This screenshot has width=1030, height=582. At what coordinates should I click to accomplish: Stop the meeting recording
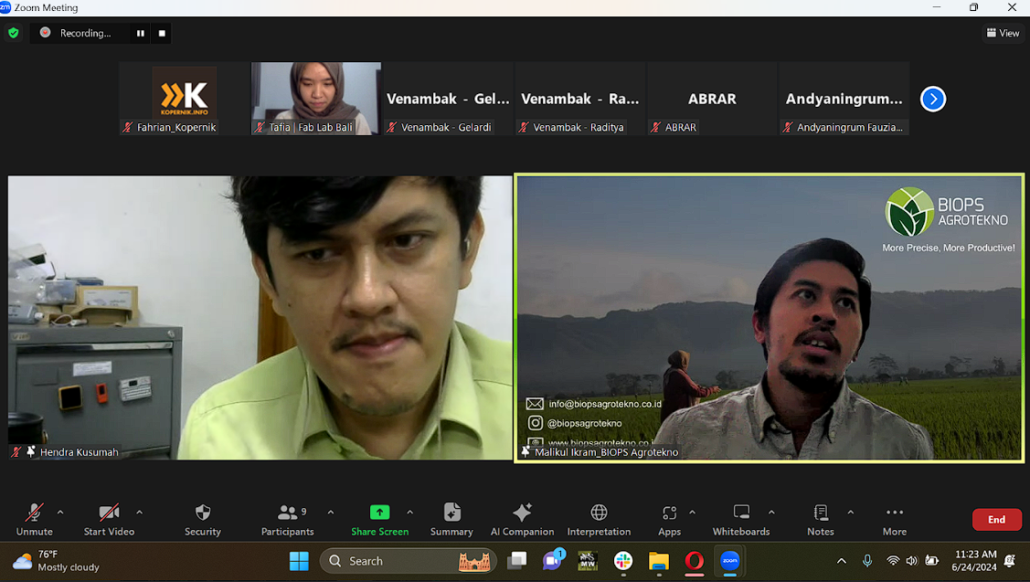point(162,33)
